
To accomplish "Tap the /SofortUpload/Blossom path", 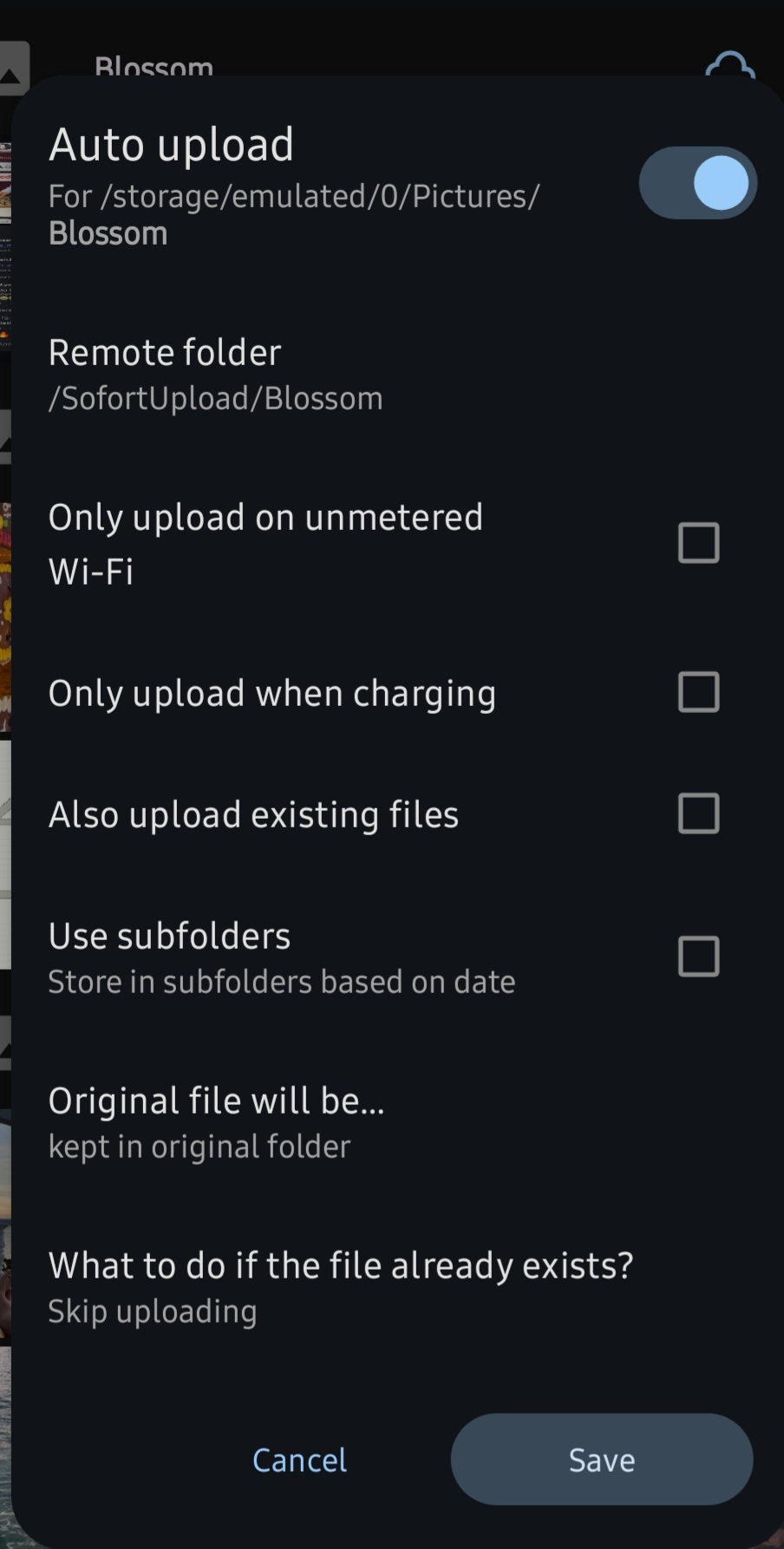I will (x=215, y=399).
